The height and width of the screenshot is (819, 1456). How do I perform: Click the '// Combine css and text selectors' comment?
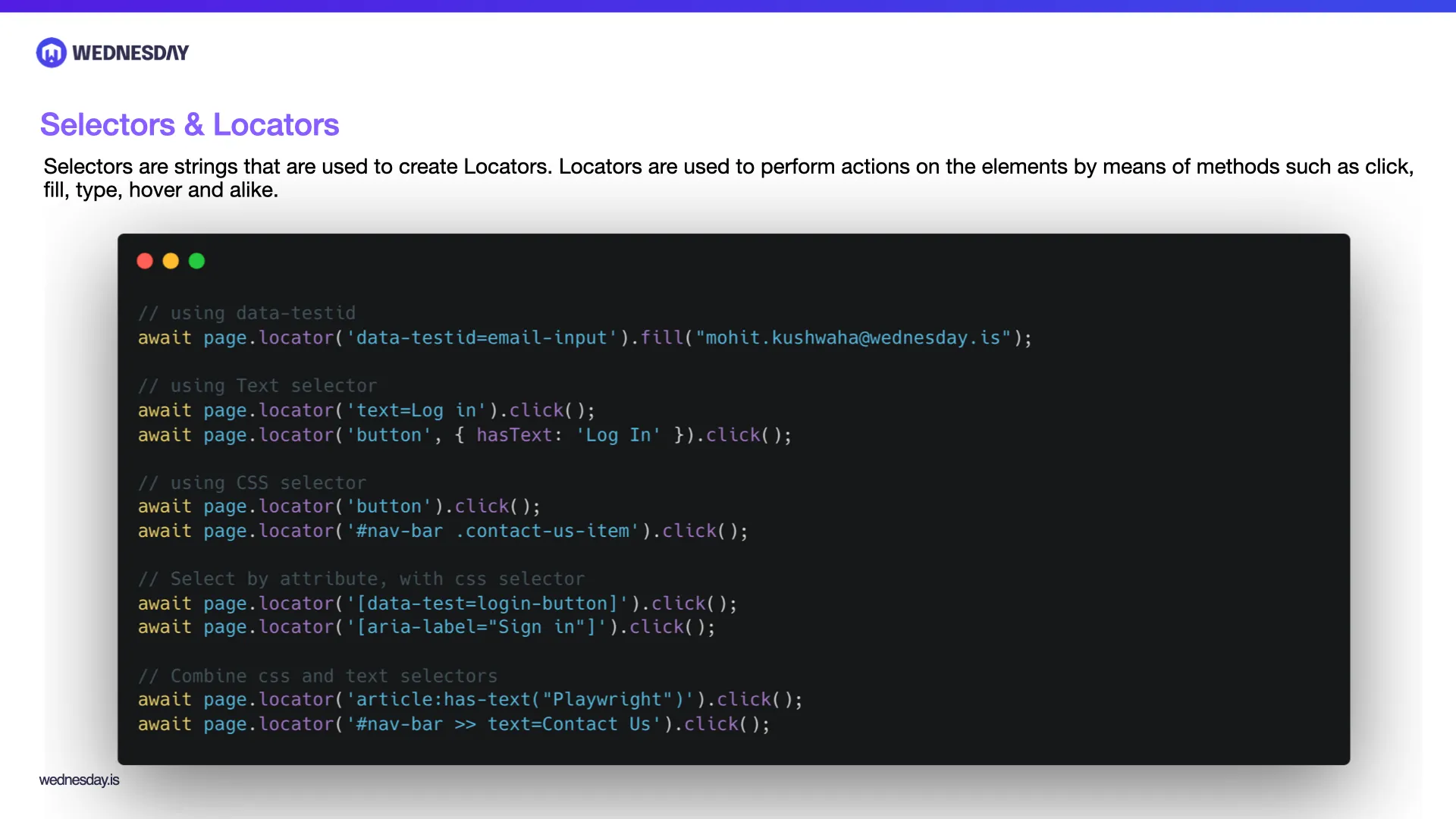tap(318, 676)
